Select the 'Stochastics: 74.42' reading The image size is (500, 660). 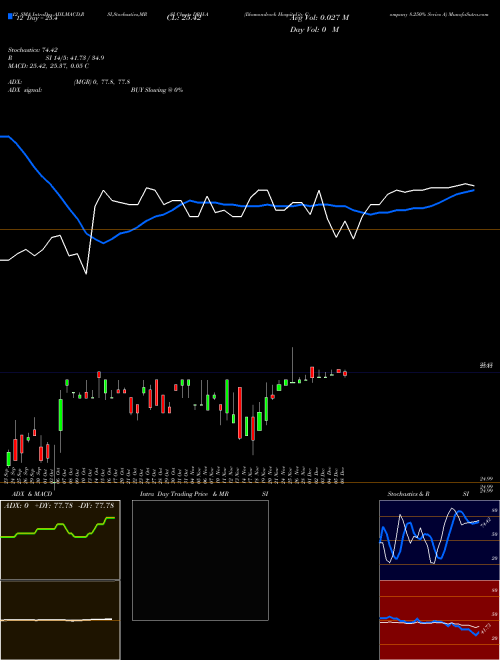33,50
